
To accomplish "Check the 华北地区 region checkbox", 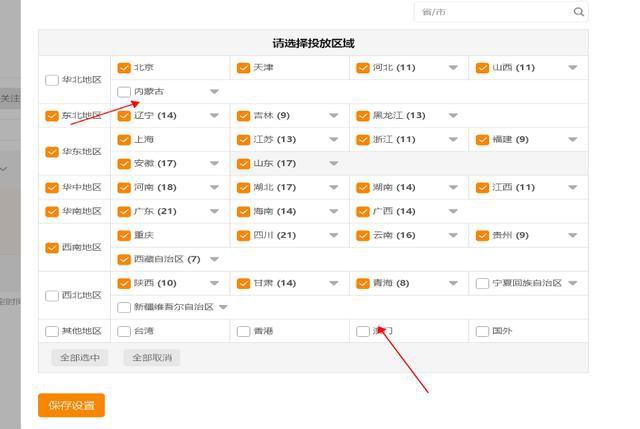I will pyautogui.click(x=52, y=80).
